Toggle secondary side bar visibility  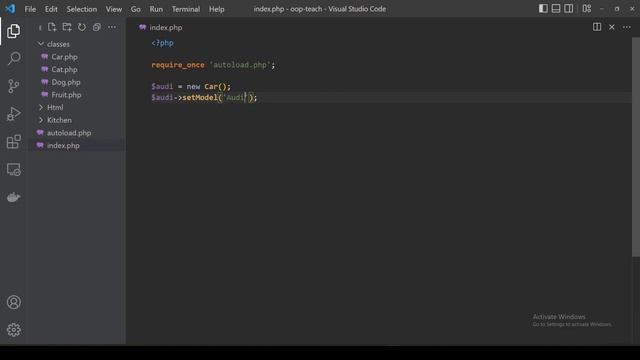pos(569,9)
